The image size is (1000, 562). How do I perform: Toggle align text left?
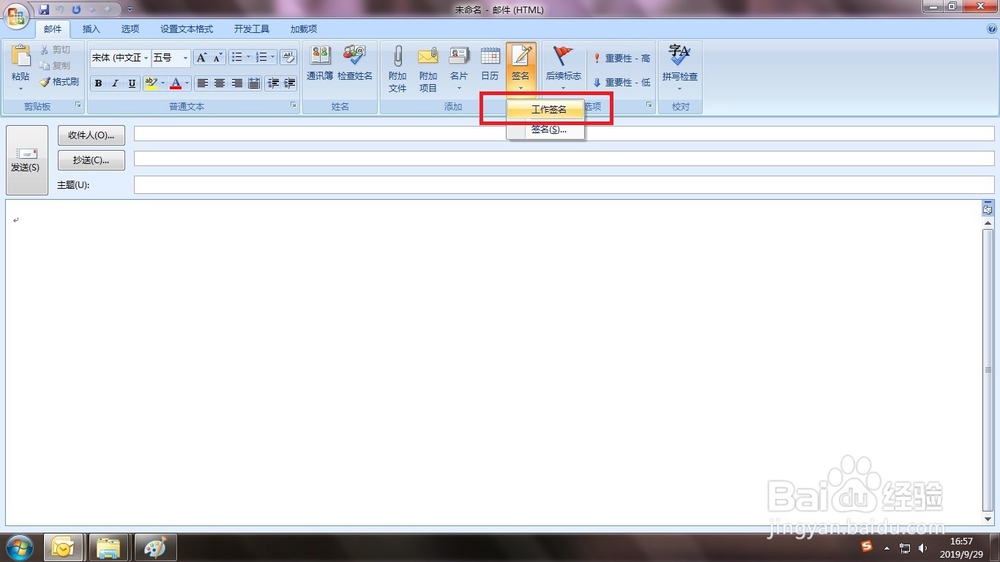pyautogui.click(x=203, y=83)
